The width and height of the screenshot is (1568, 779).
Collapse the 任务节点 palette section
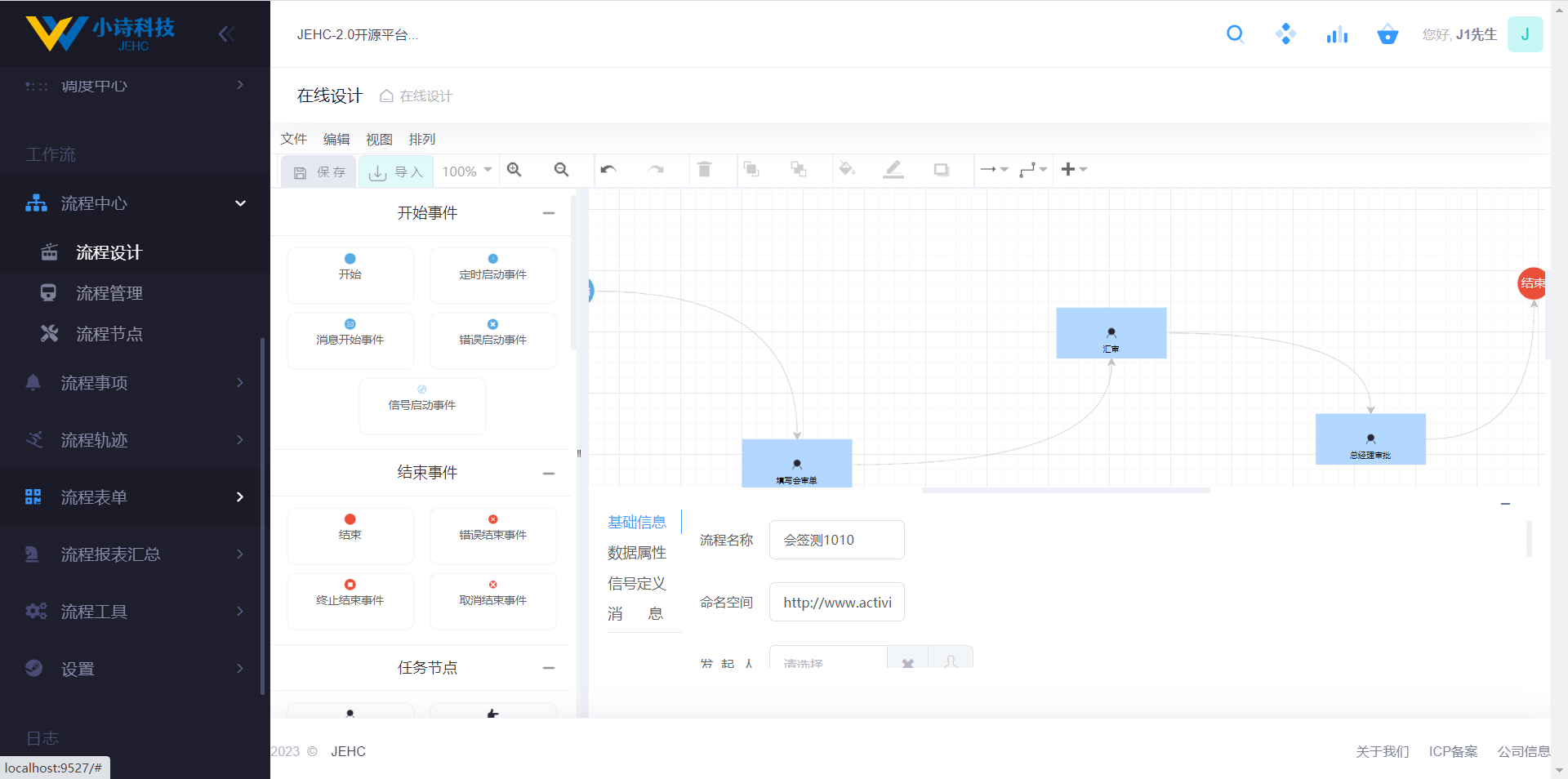pos(549,668)
